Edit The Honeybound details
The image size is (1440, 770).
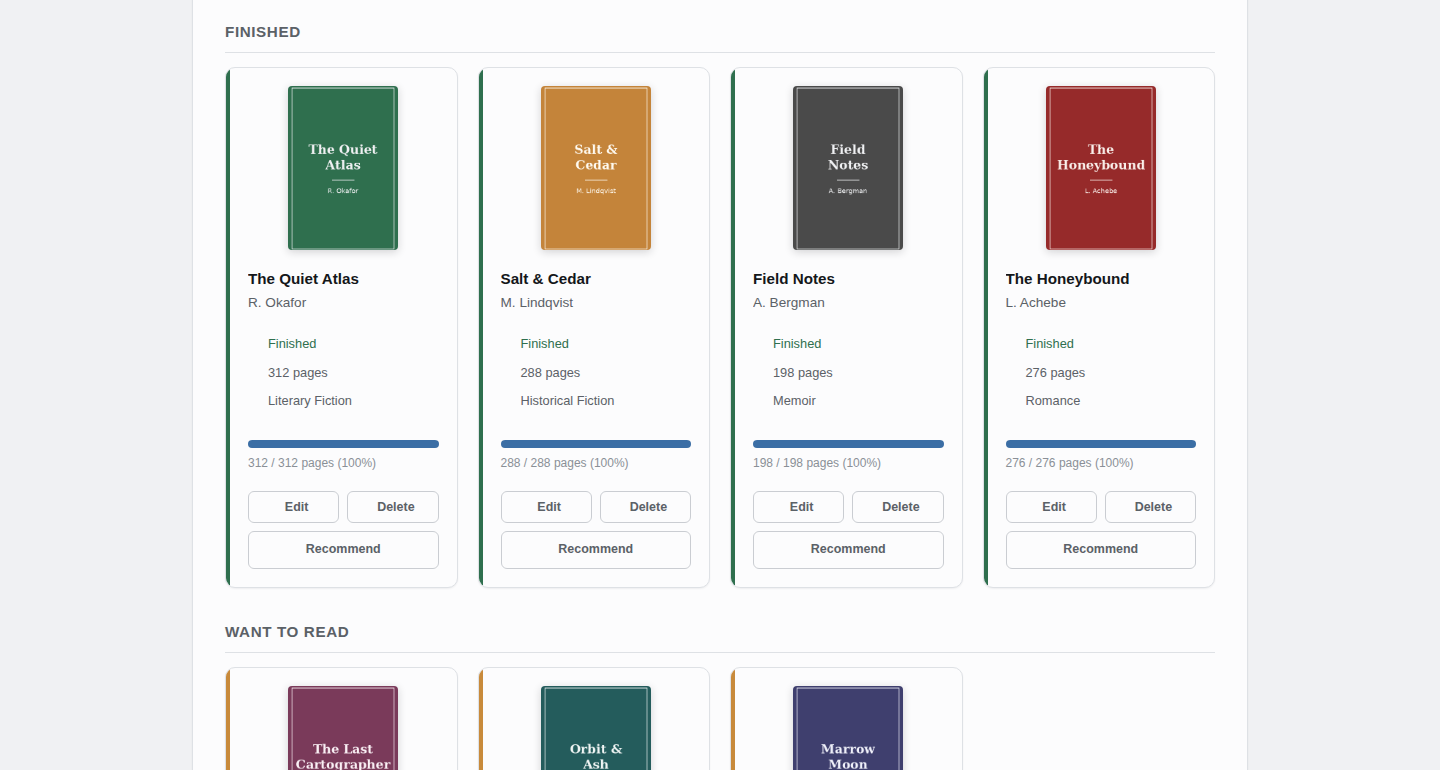(1051, 507)
